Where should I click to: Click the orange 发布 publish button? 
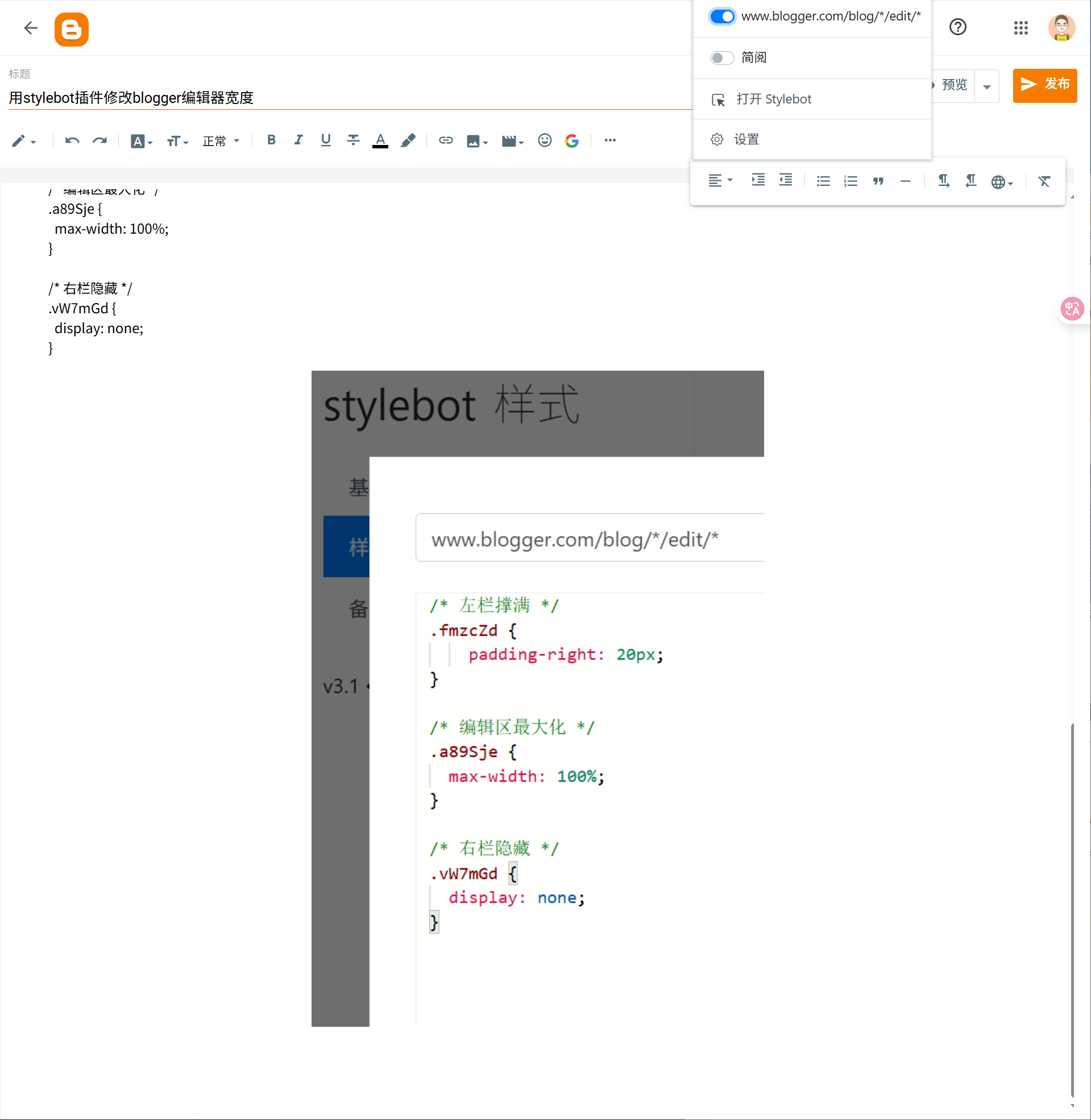point(1044,85)
